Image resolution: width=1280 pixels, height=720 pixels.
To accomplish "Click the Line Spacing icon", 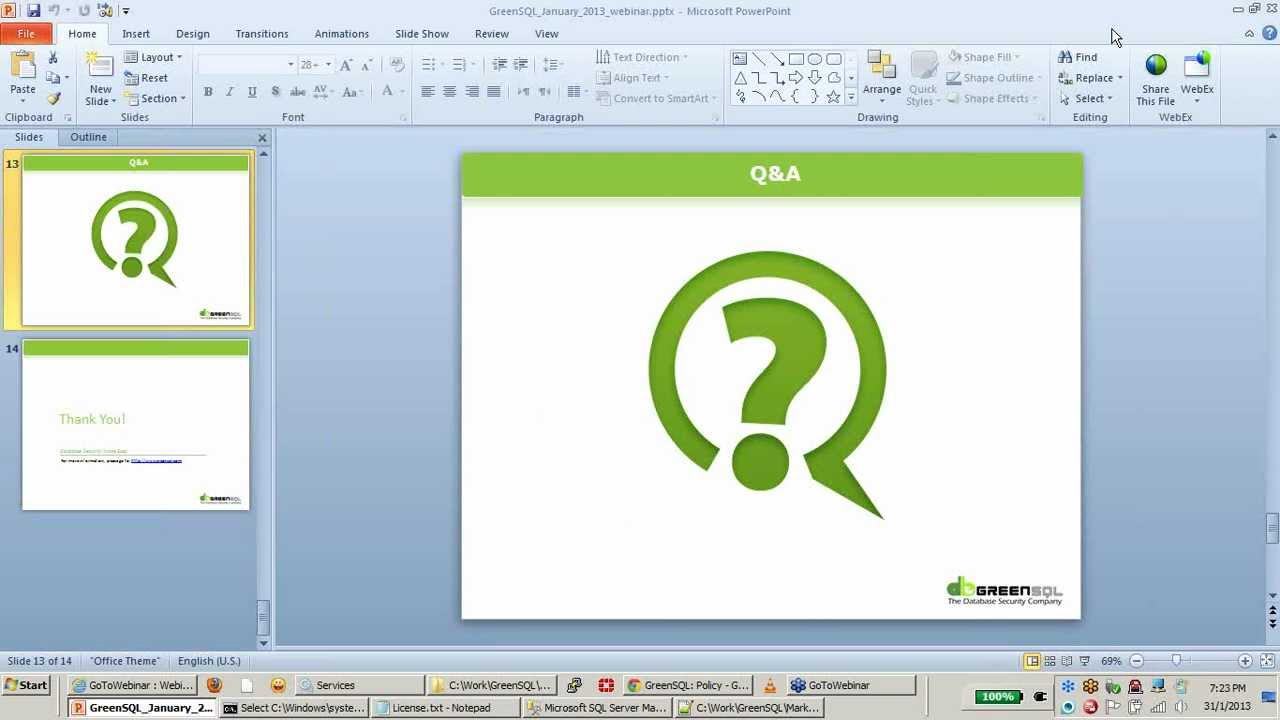I will 552,64.
